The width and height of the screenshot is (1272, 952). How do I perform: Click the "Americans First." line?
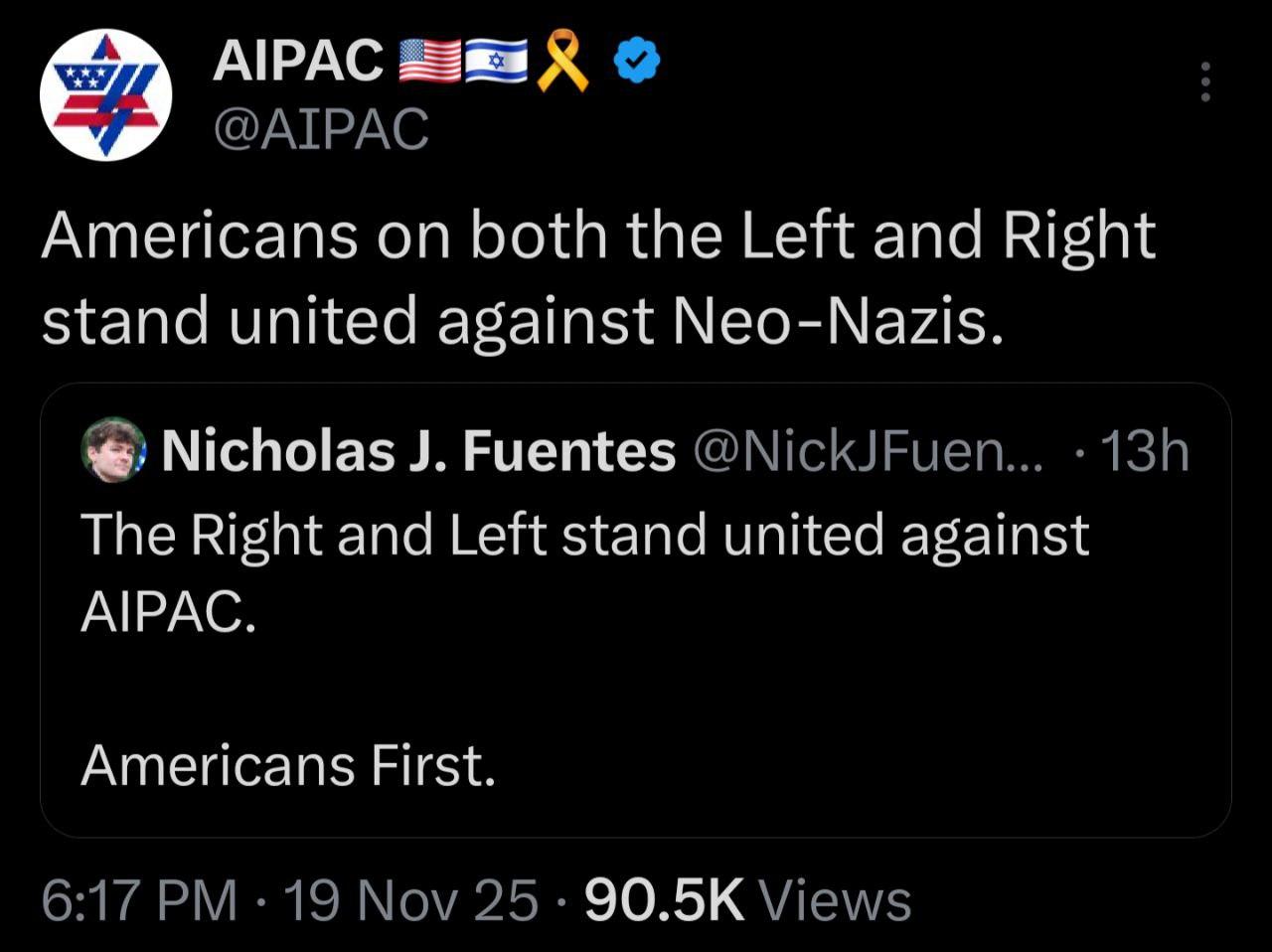tap(288, 765)
